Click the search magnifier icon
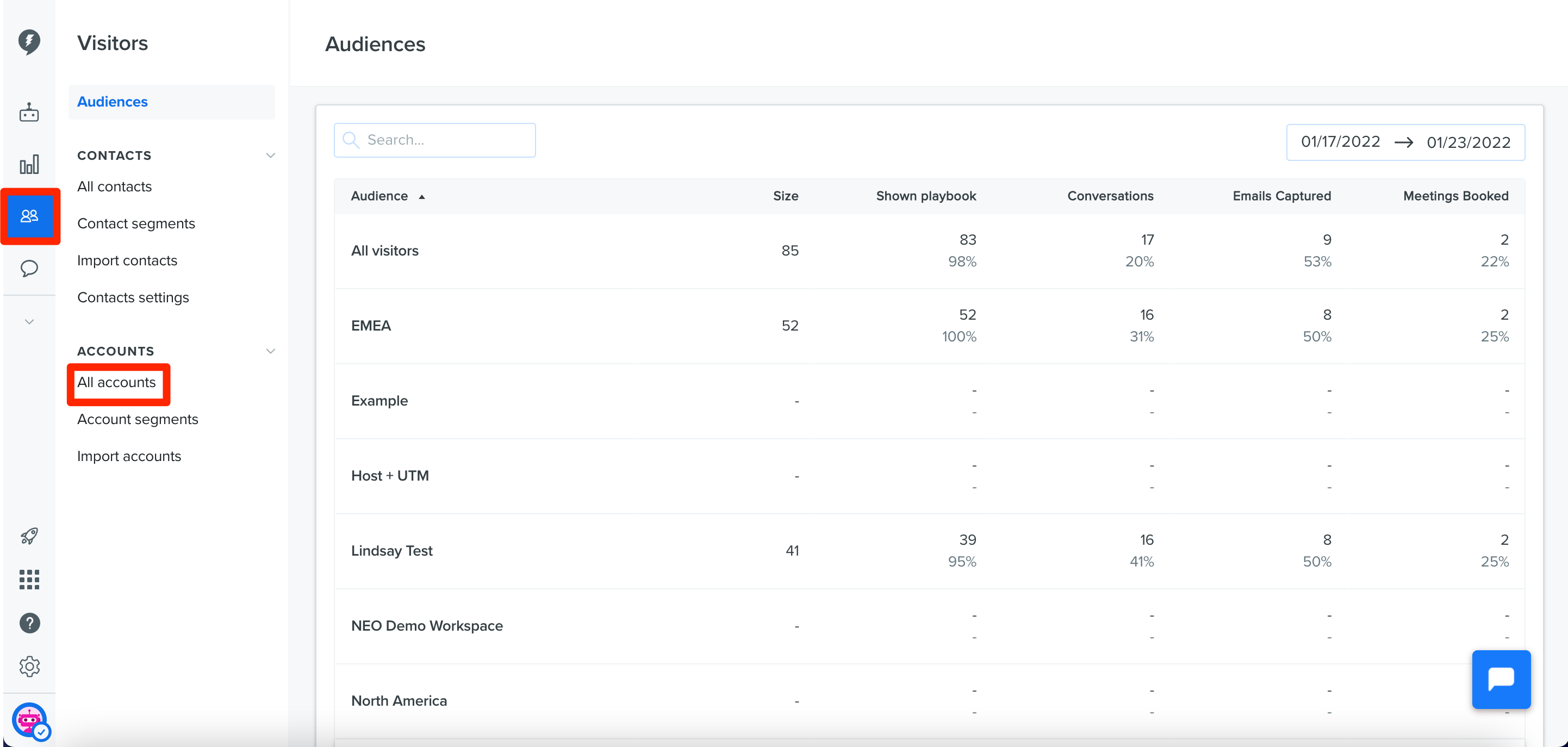Viewport: 1568px width, 747px height. tap(351, 140)
